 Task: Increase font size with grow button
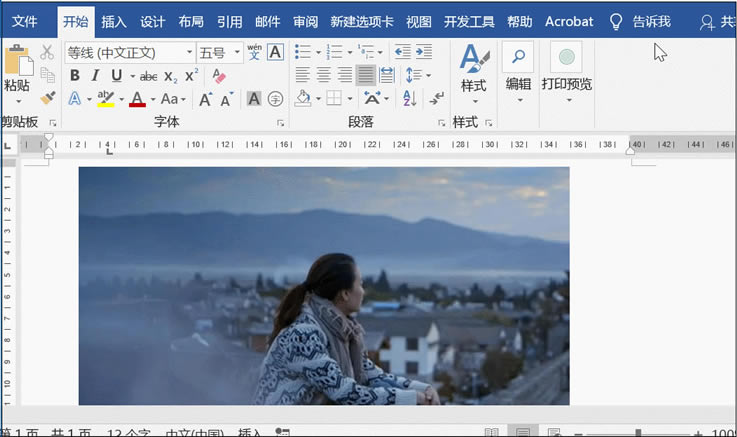tap(205, 99)
